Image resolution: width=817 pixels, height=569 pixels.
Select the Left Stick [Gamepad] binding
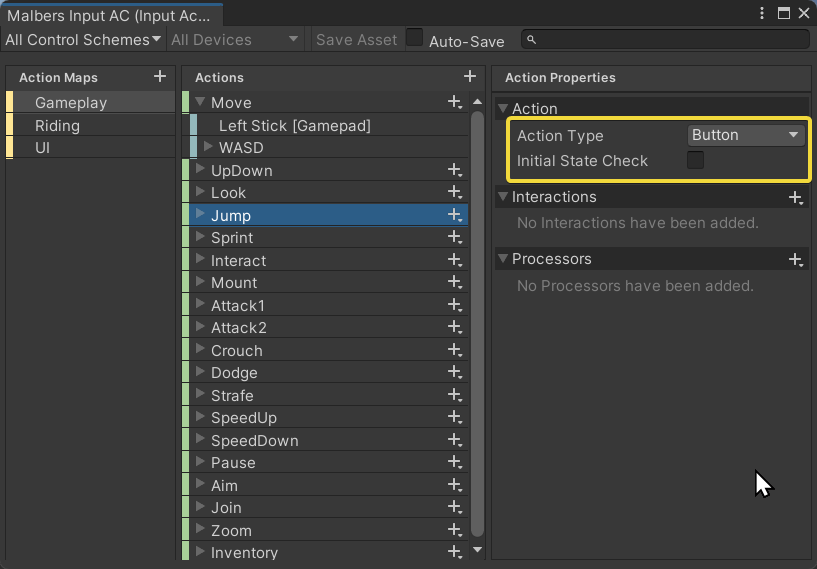(x=294, y=125)
